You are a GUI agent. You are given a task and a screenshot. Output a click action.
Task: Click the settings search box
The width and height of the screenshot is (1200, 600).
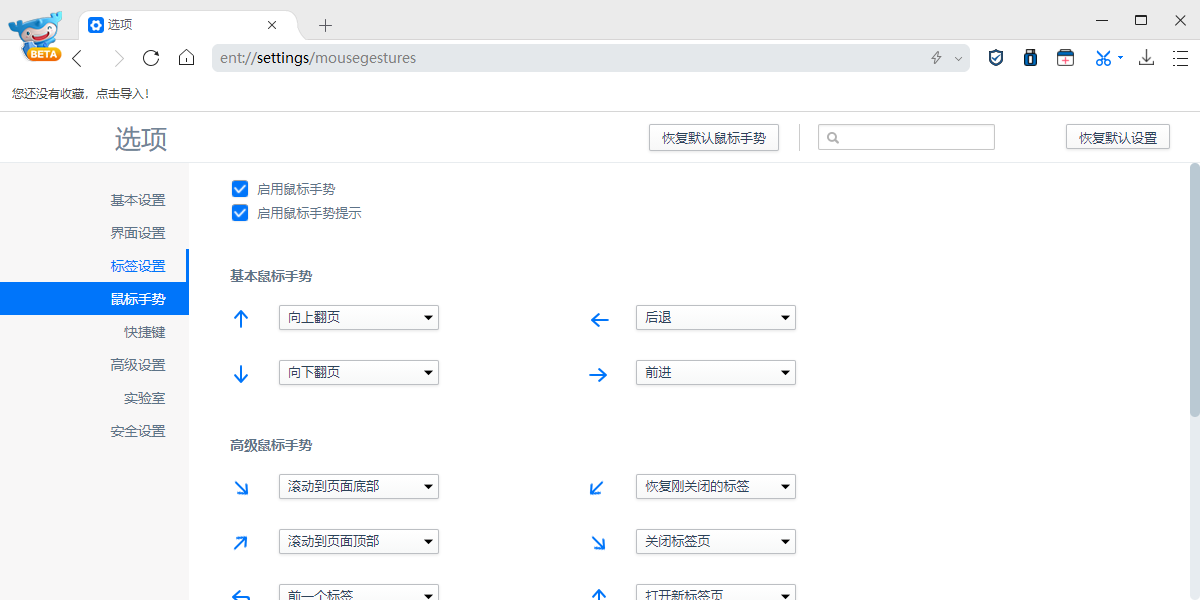coord(906,137)
